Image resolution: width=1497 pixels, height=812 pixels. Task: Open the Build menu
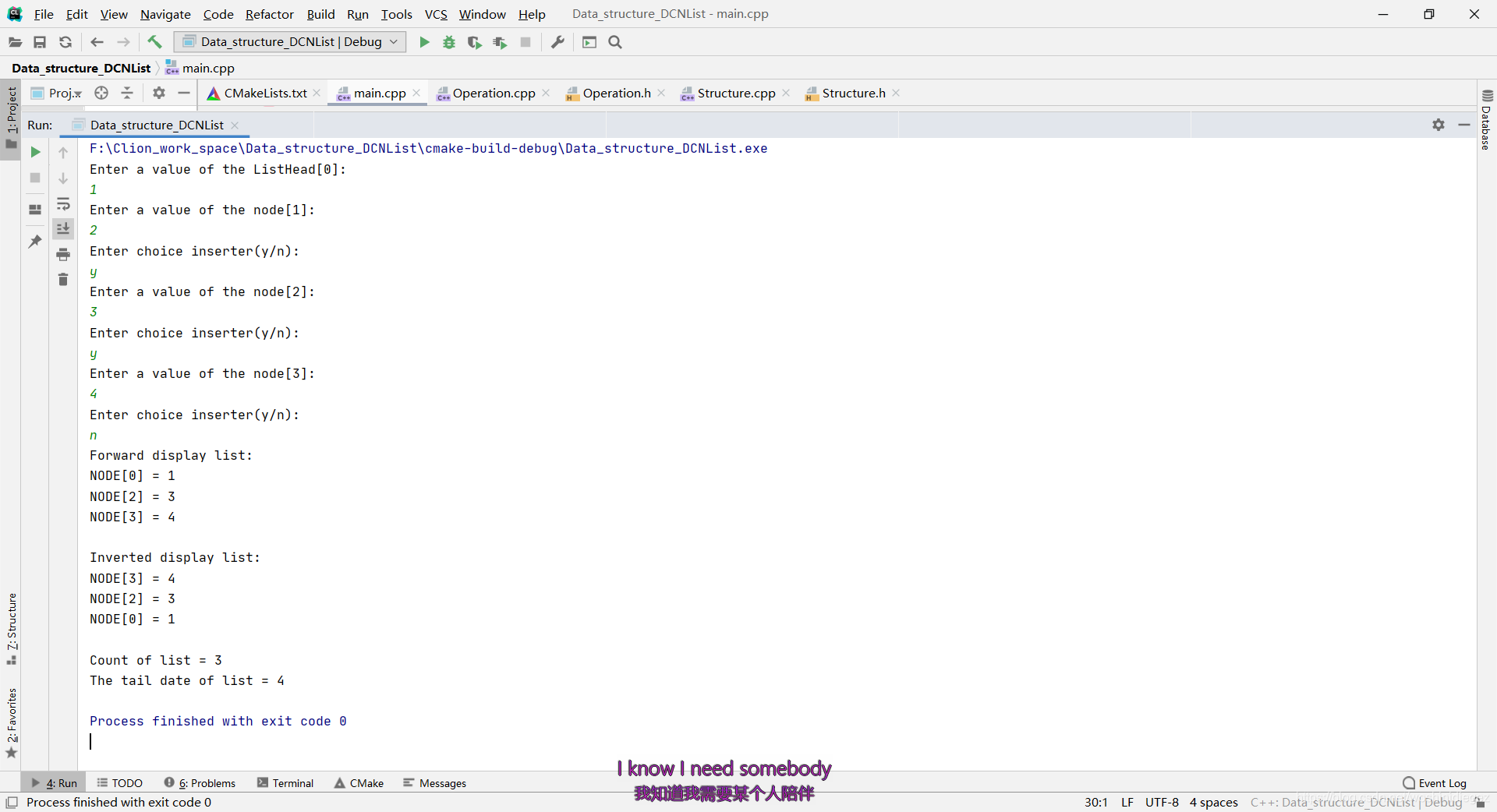coord(320,14)
